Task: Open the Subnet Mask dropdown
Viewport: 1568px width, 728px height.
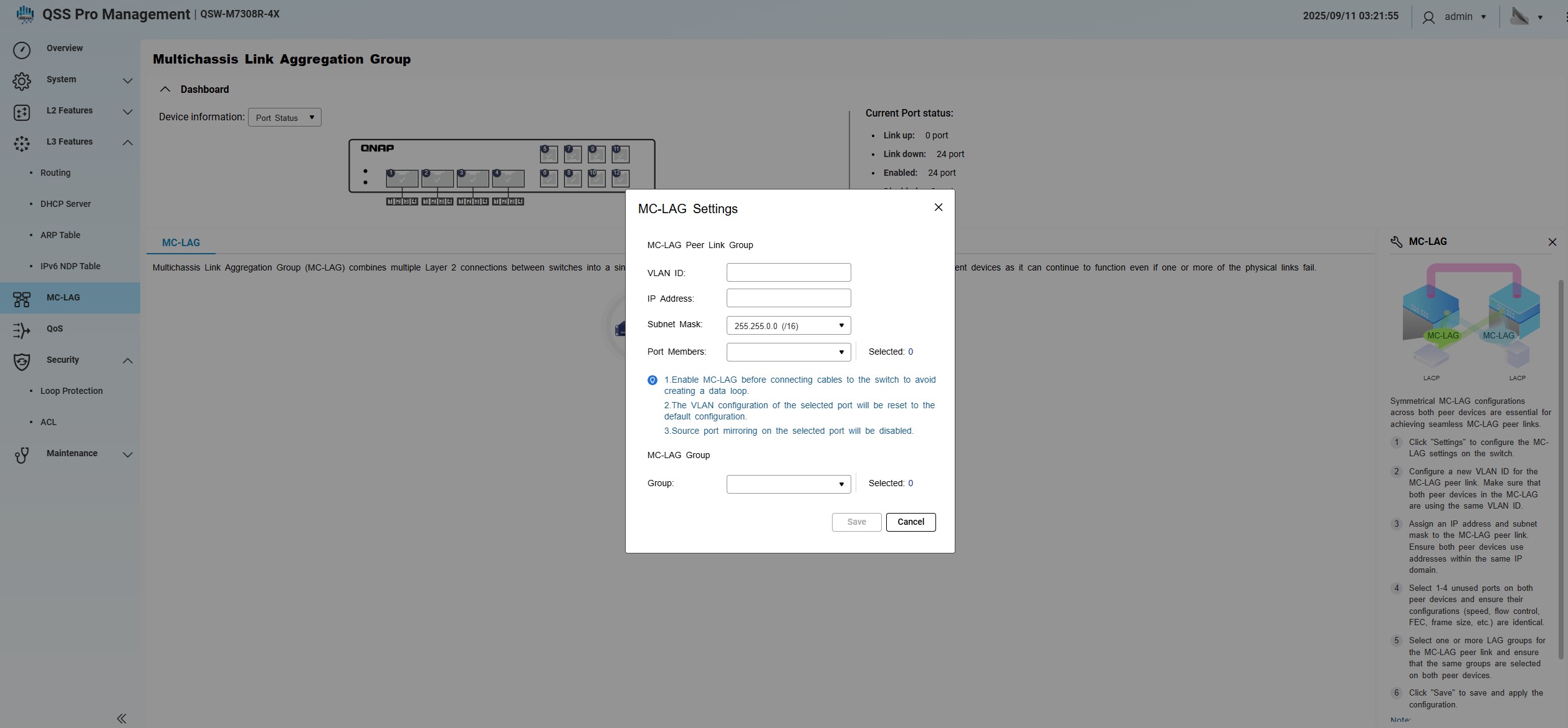Action: [x=788, y=325]
